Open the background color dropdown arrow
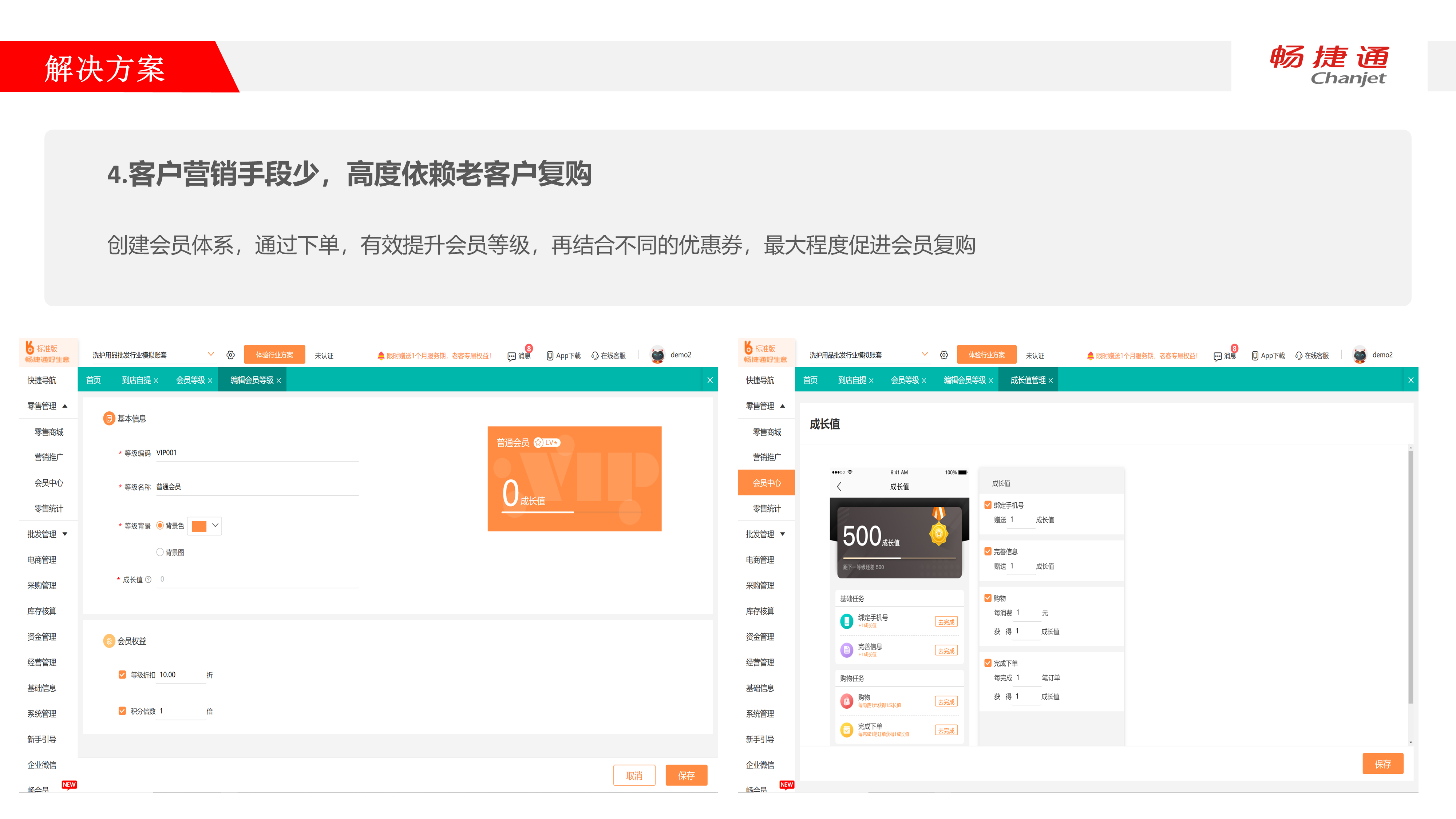The image size is (1456, 819). [215, 526]
